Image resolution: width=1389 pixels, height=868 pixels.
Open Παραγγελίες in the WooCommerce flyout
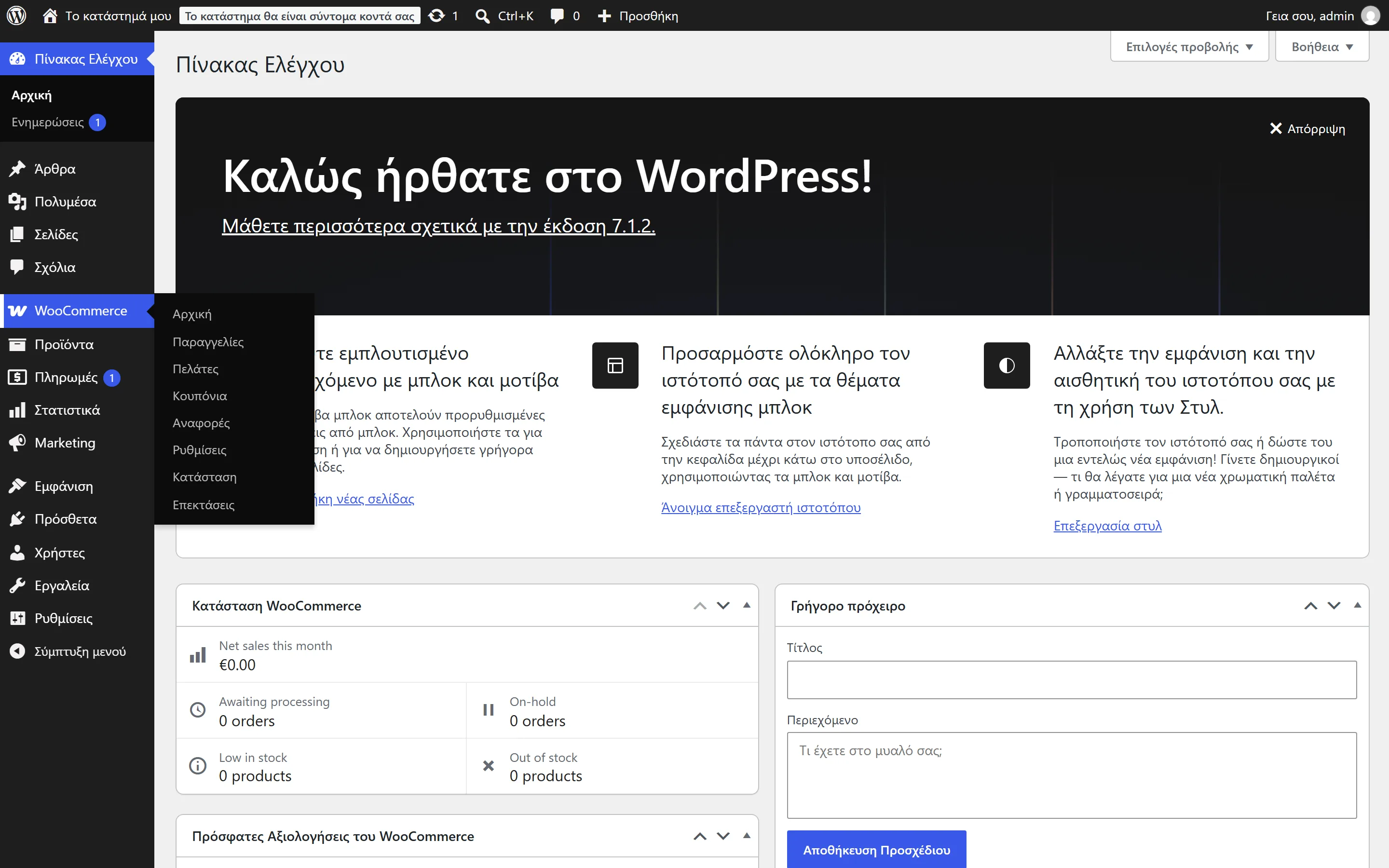pos(234,341)
